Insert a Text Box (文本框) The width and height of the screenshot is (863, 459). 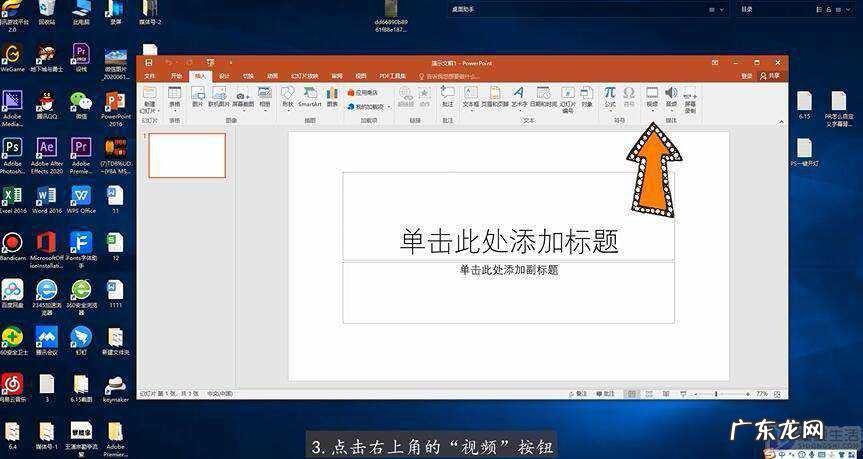coord(471,97)
